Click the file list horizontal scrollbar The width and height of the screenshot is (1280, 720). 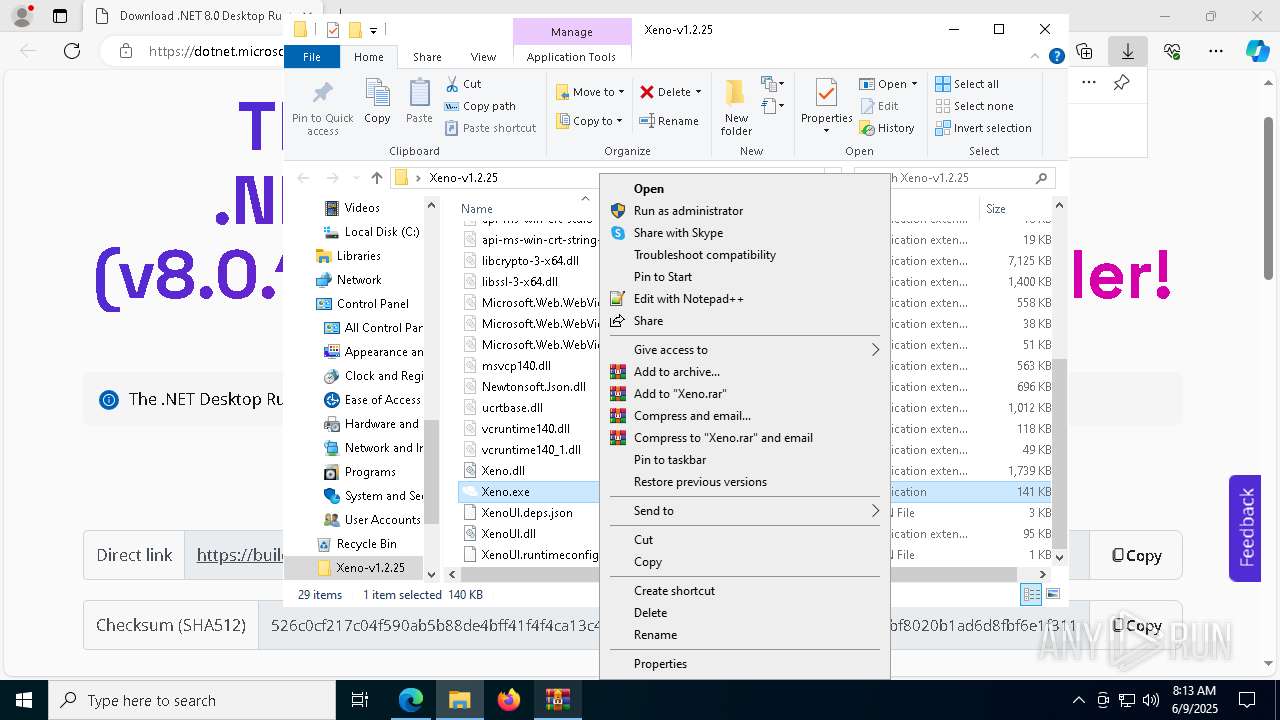tap(740, 575)
